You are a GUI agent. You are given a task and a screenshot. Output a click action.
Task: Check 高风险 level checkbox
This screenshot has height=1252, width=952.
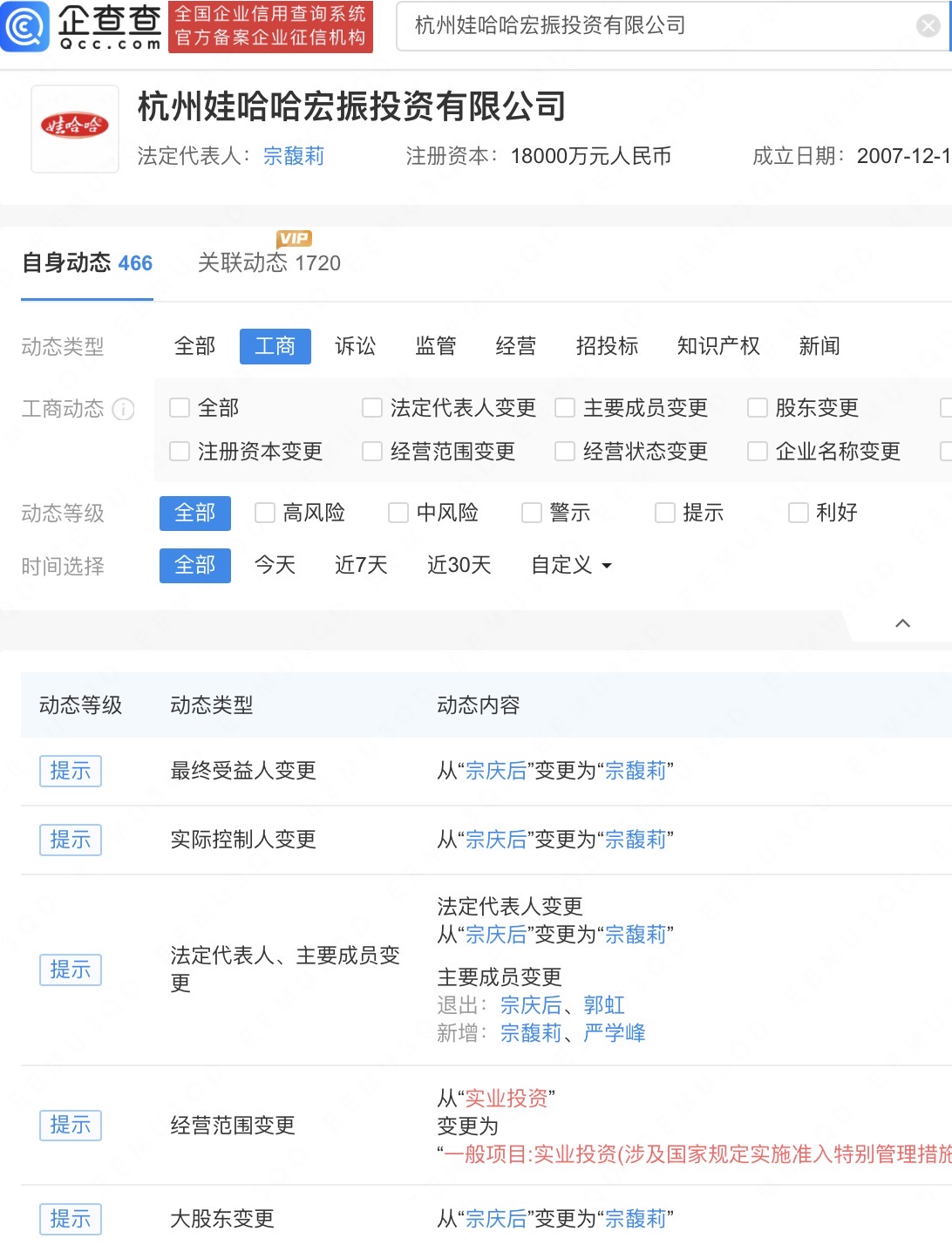265,513
